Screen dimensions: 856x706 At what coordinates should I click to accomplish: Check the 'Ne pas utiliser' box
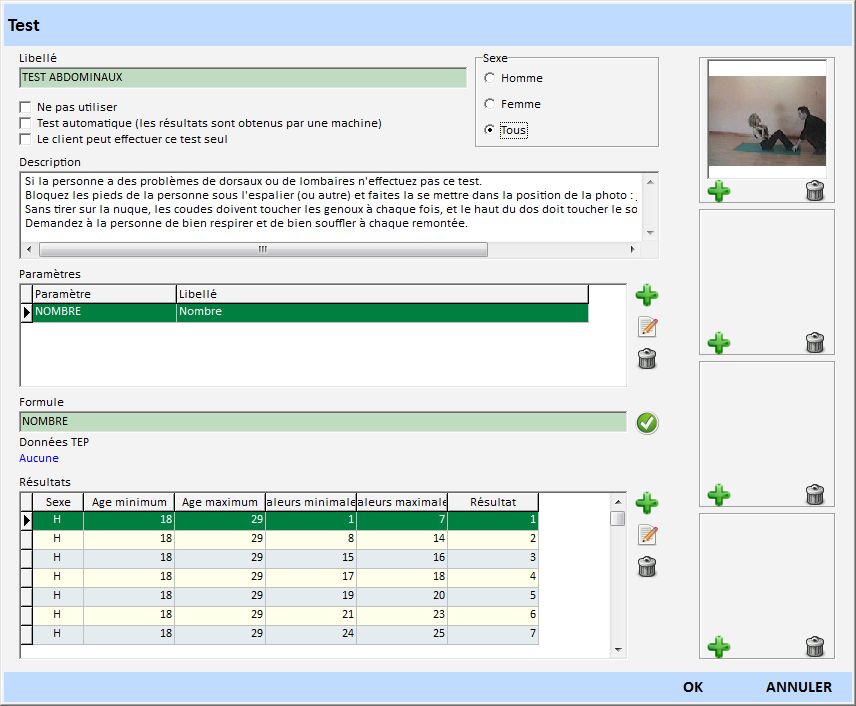pyautogui.click(x=26, y=107)
